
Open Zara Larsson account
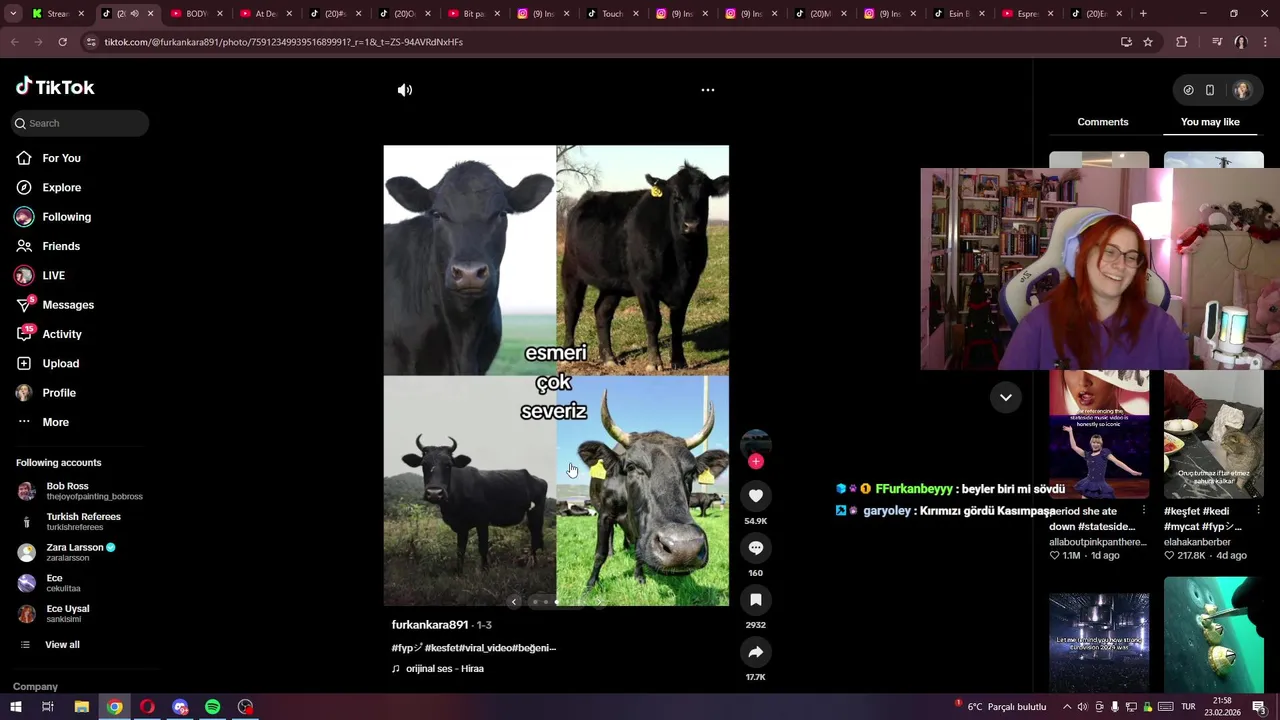[x=80, y=552]
